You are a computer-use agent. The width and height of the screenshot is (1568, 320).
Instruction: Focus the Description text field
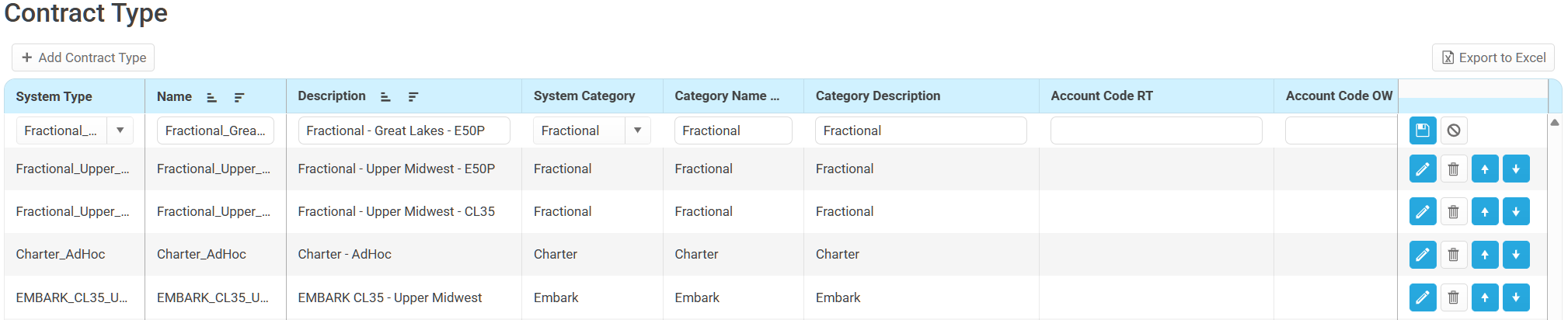tap(403, 130)
